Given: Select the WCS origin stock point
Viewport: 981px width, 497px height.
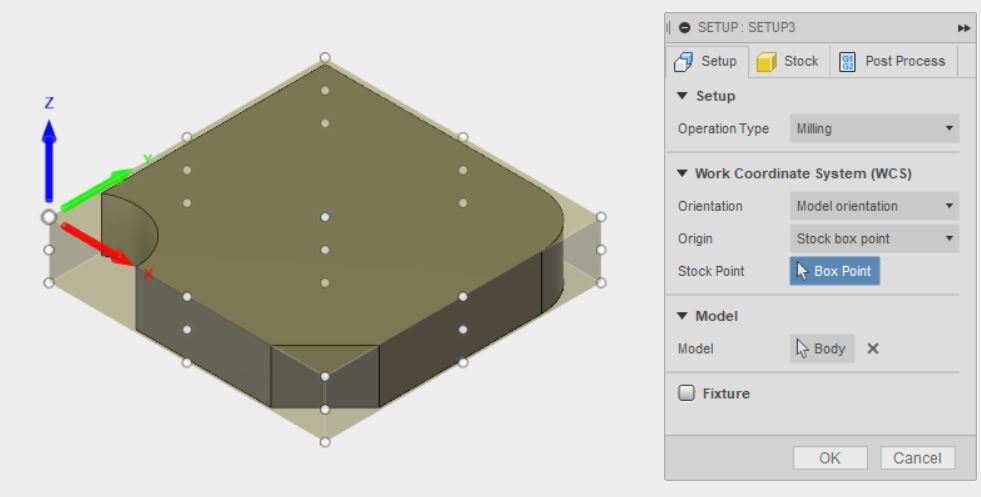Looking at the screenshot, I should tap(49, 217).
